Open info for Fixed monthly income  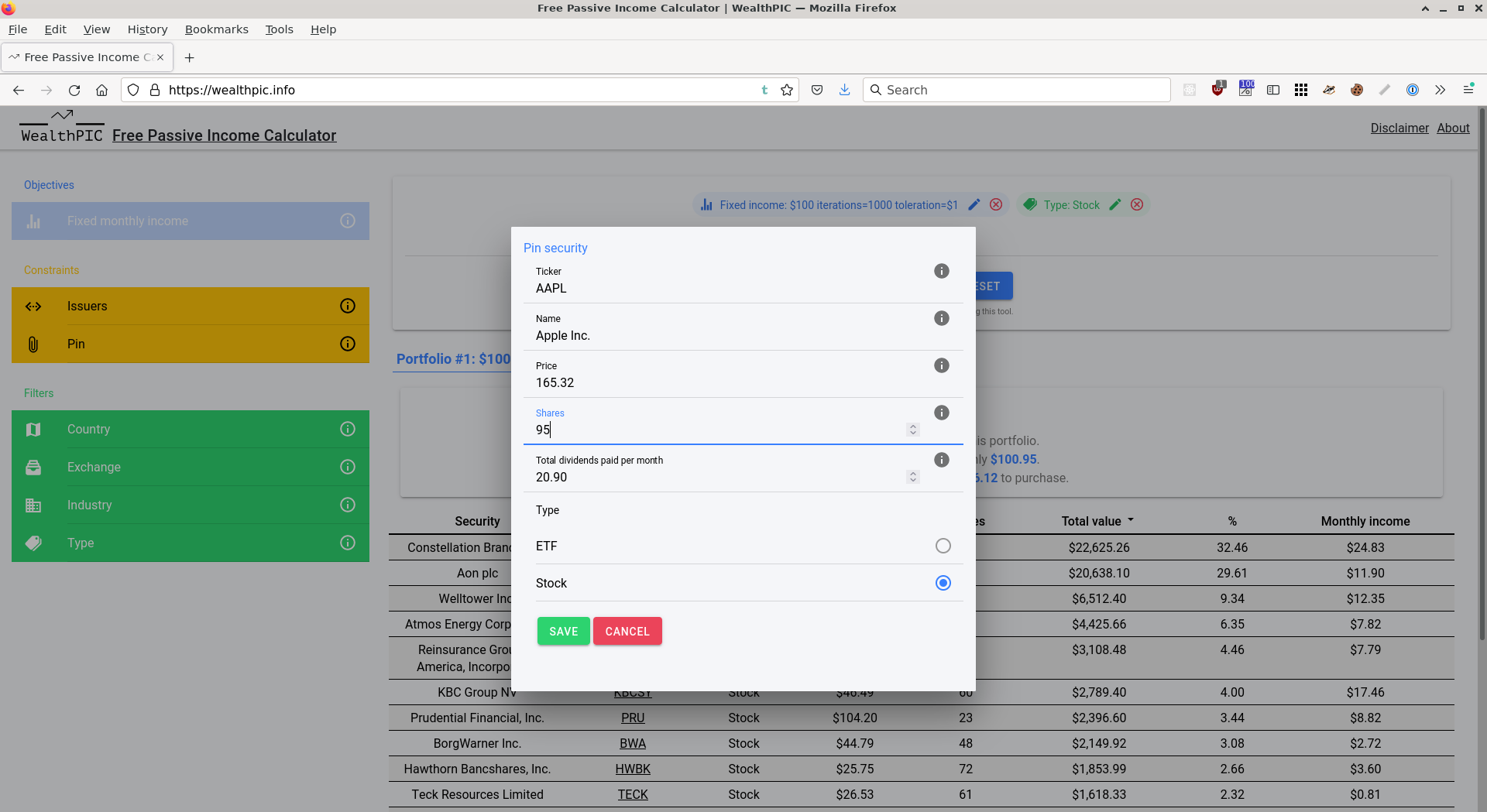(348, 221)
